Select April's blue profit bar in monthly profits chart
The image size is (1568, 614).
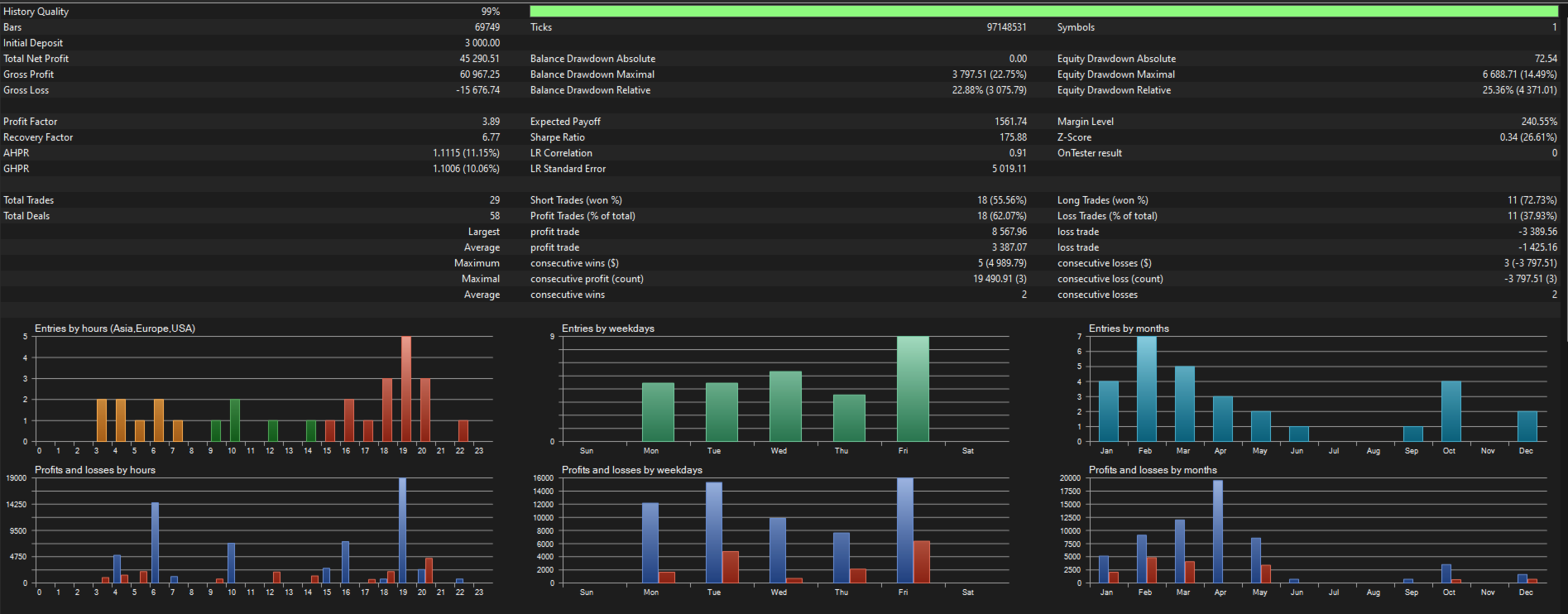click(1218, 532)
